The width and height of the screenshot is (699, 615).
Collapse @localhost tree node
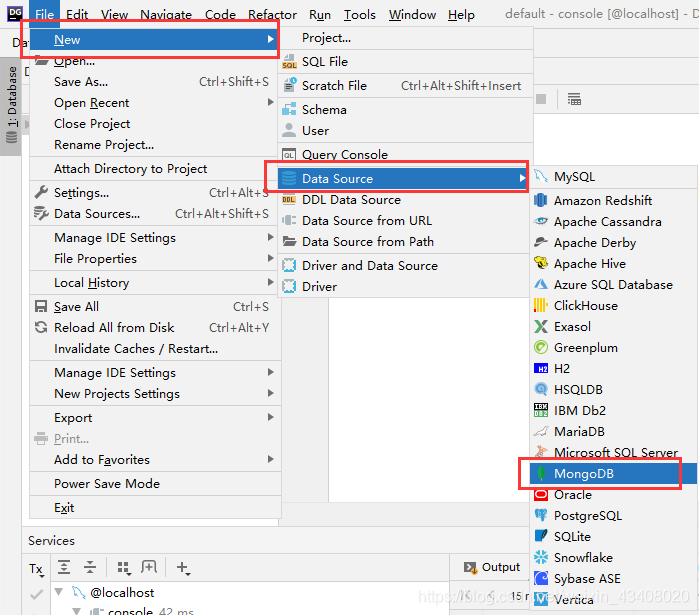pyautogui.click(x=59, y=592)
